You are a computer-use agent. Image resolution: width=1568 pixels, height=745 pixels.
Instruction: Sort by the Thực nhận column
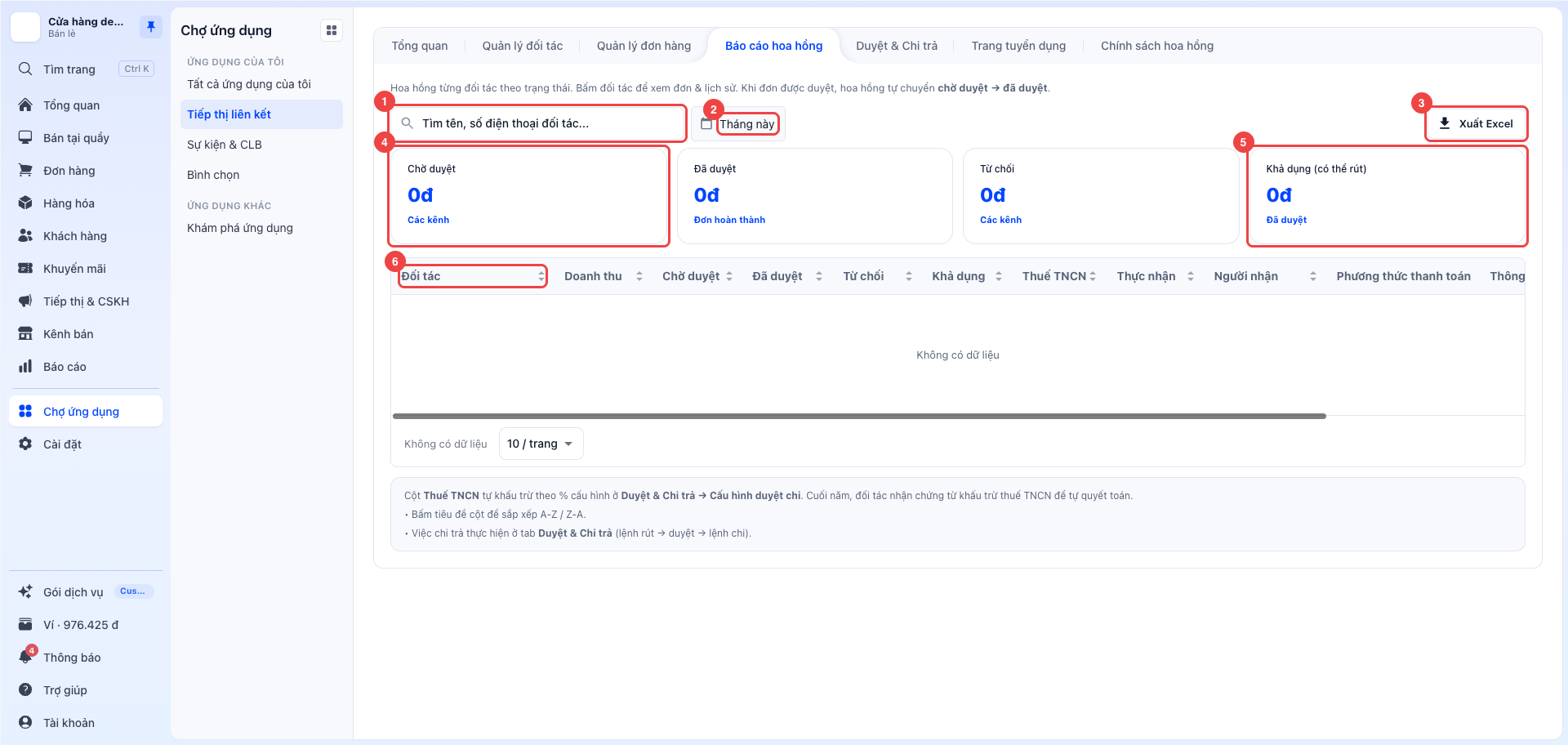pyautogui.click(x=1155, y=276)
